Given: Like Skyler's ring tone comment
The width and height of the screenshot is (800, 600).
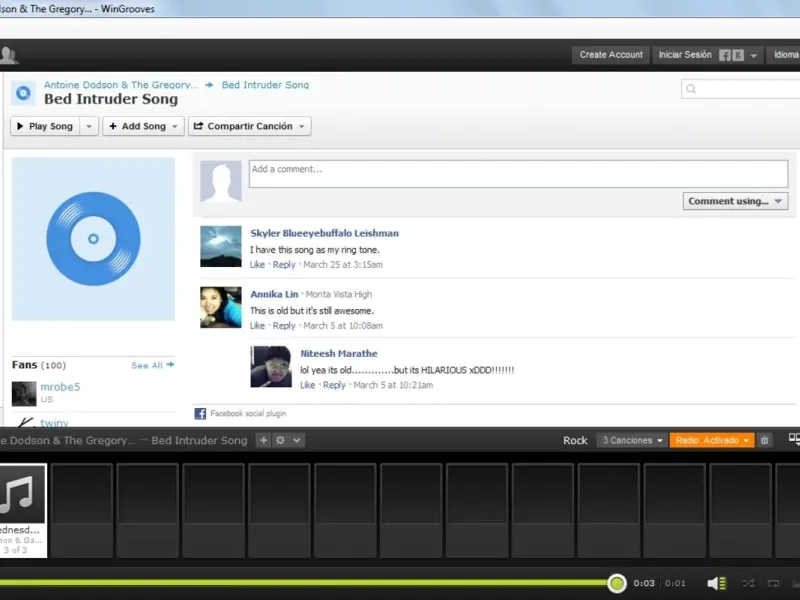Looking at the screenshot, I should [x=257, y=264].
